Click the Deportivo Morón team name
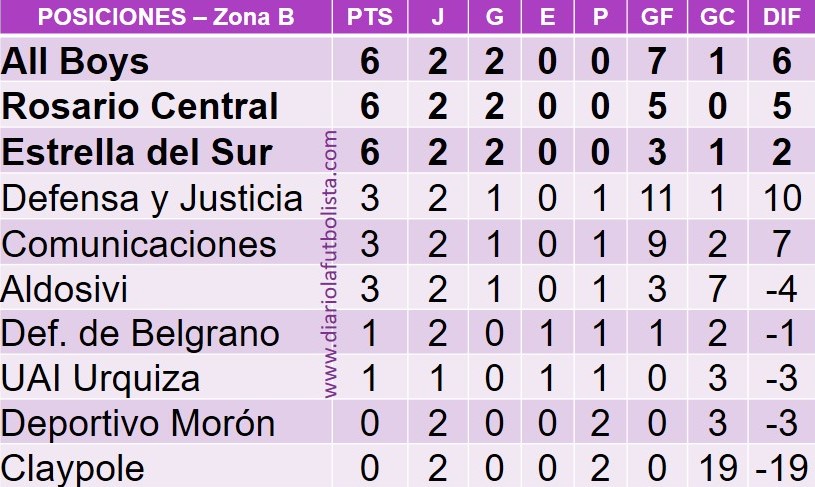The image size is (815, 487). point(138,424)
